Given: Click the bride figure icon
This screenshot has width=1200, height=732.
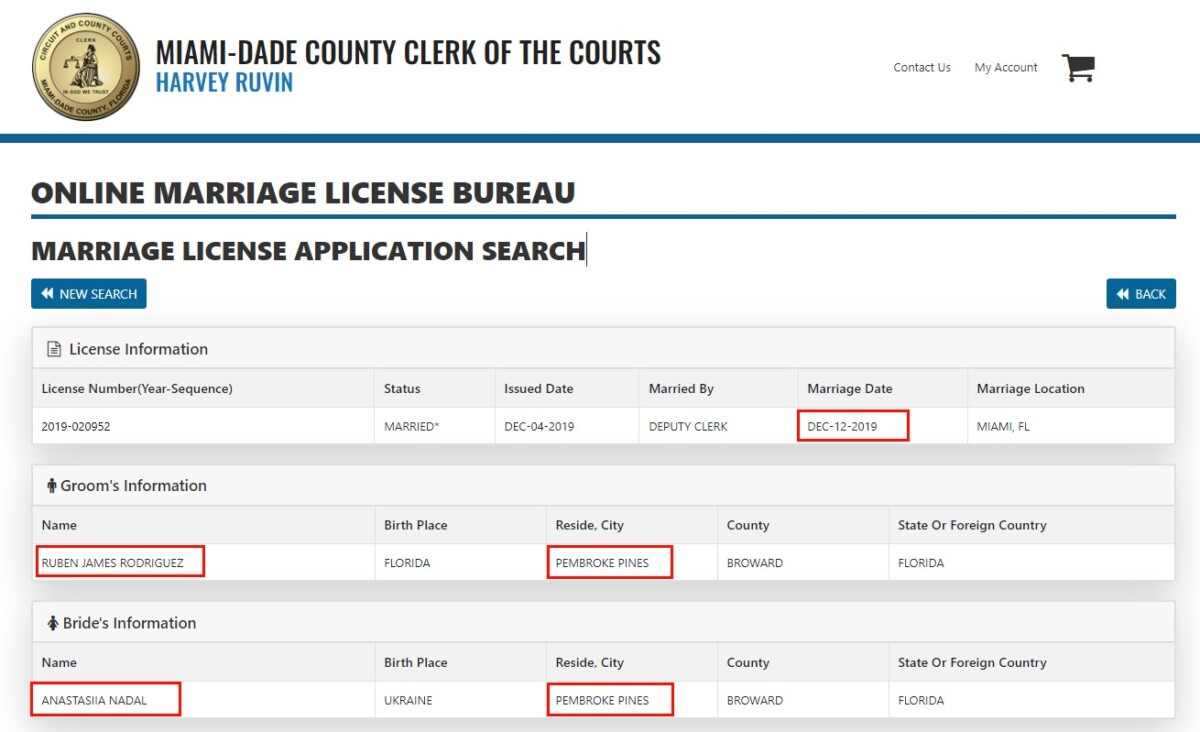Looking at the screenshot, I should [x=52, y=623].
